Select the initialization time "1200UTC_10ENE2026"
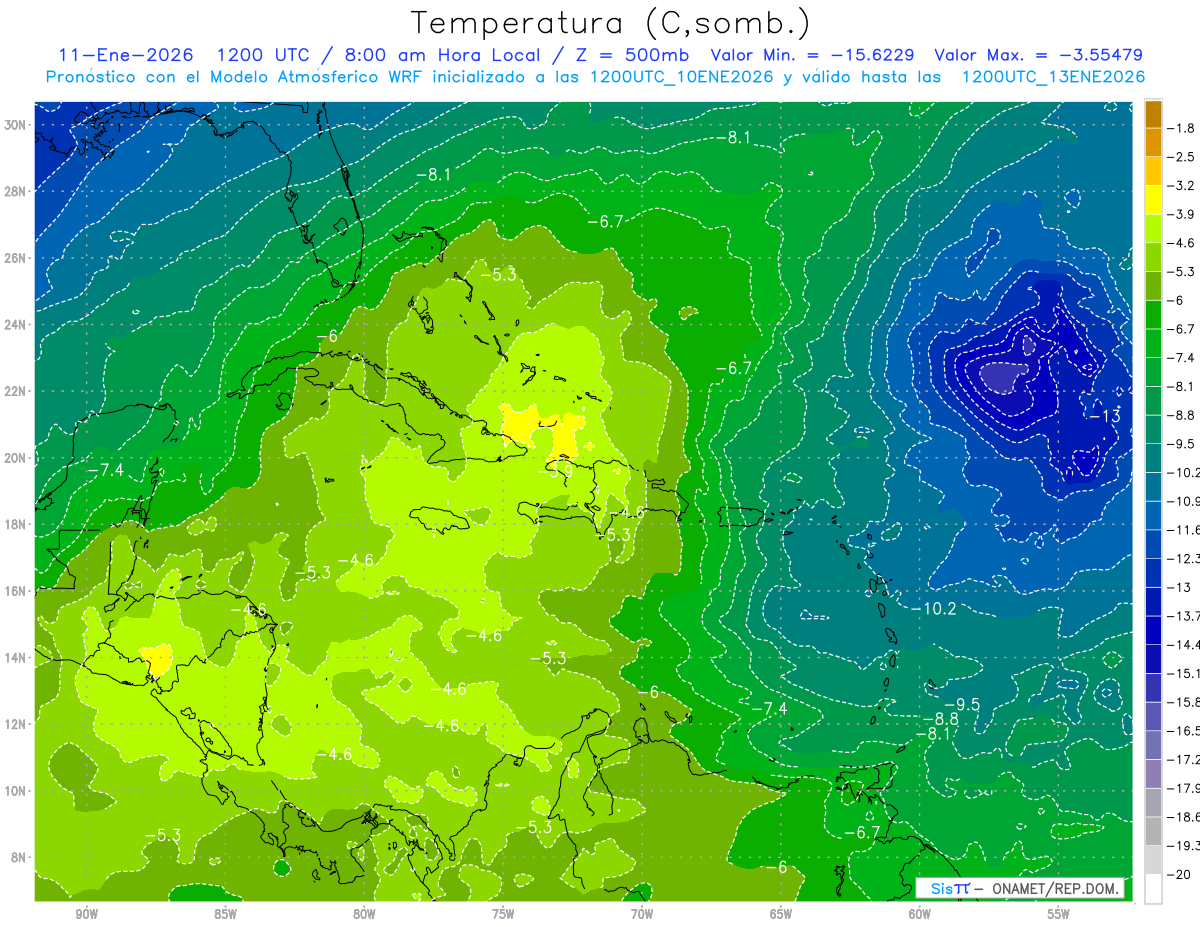The image size is (1200, 927). pos(682,77)
